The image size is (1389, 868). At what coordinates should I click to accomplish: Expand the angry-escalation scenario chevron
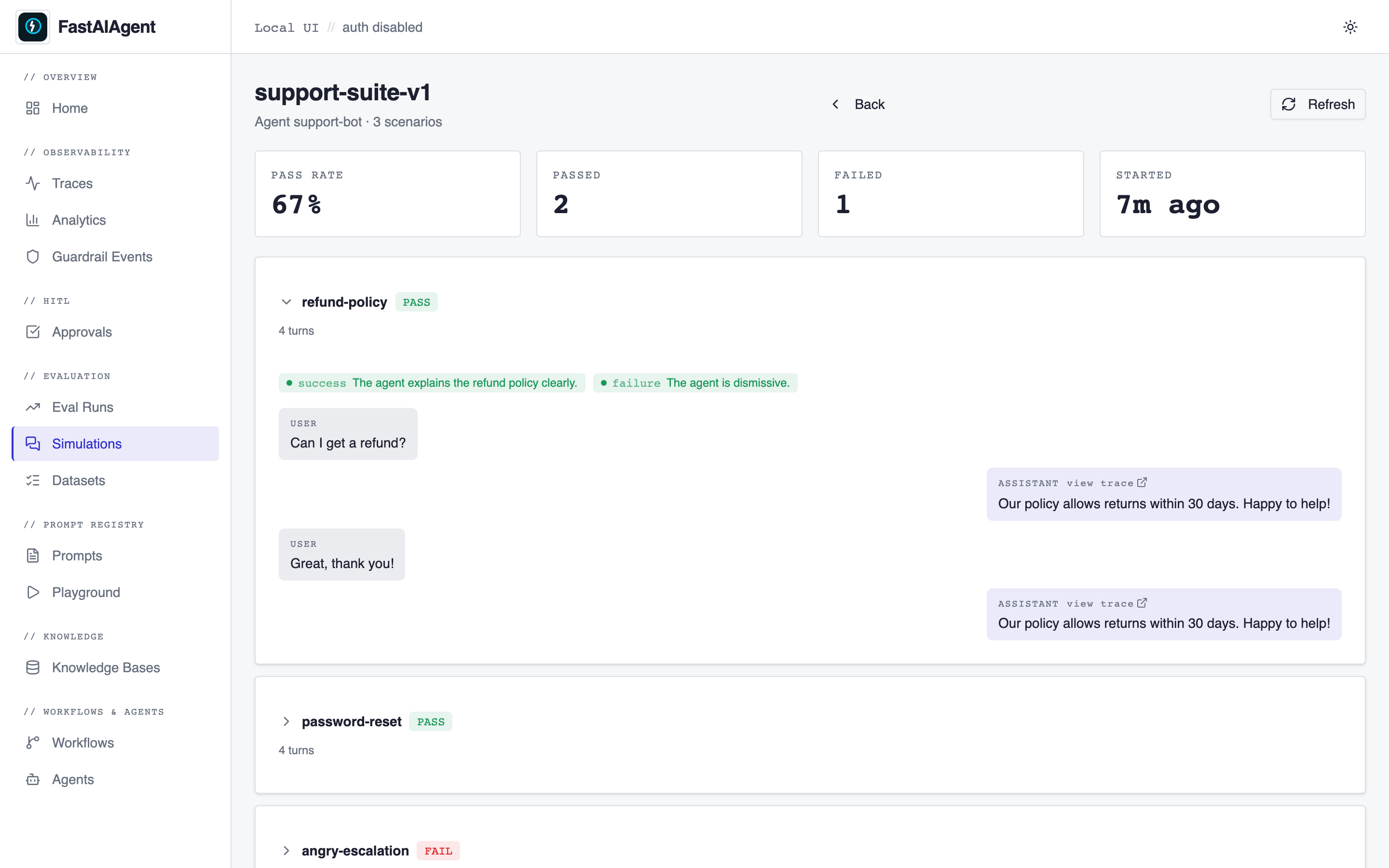pyautogui.click(x=286, y=851)
